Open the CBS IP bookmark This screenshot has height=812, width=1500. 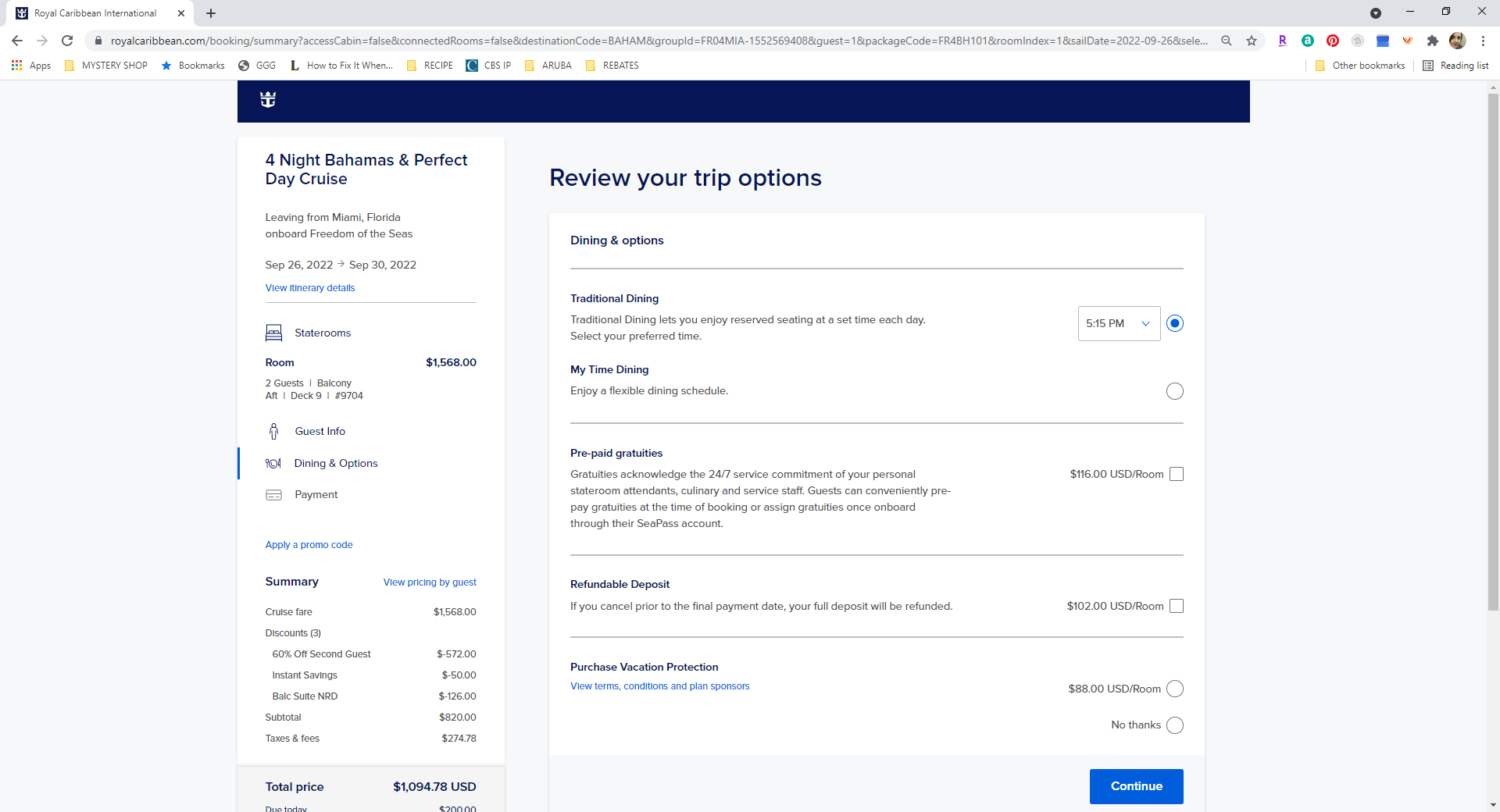(x=488, y=66)
